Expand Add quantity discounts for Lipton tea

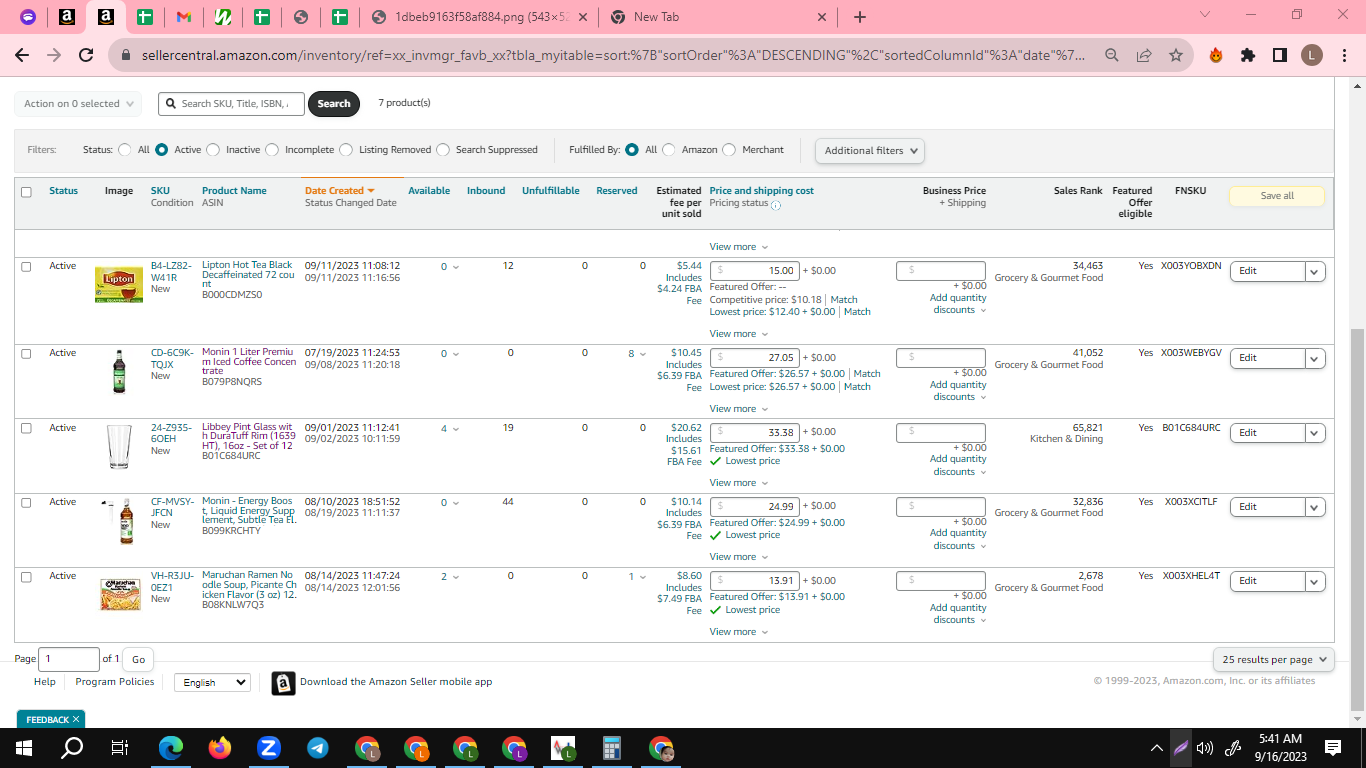[958, 304]
